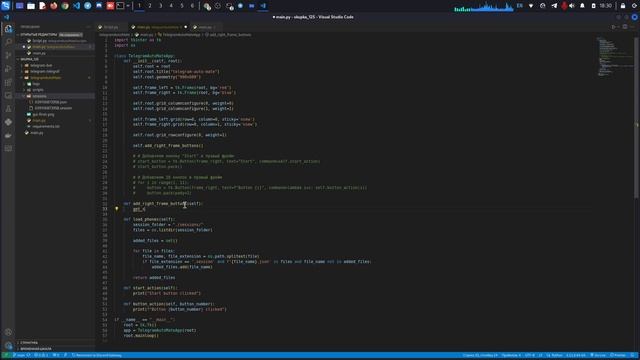Screen dimensions: 640x360
Task: Click the UTF-8 encoding in status bar
Action: [530, 356]
